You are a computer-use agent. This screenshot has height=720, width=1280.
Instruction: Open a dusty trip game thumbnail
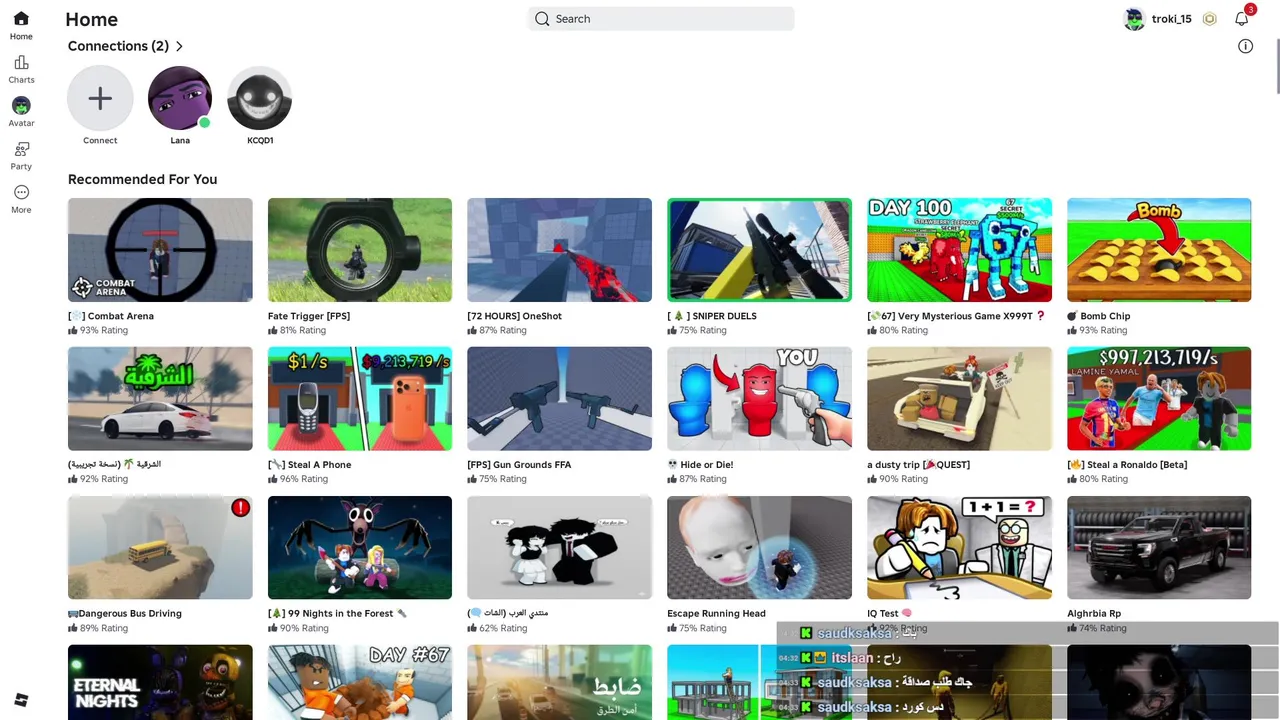(x=959, y=399)
